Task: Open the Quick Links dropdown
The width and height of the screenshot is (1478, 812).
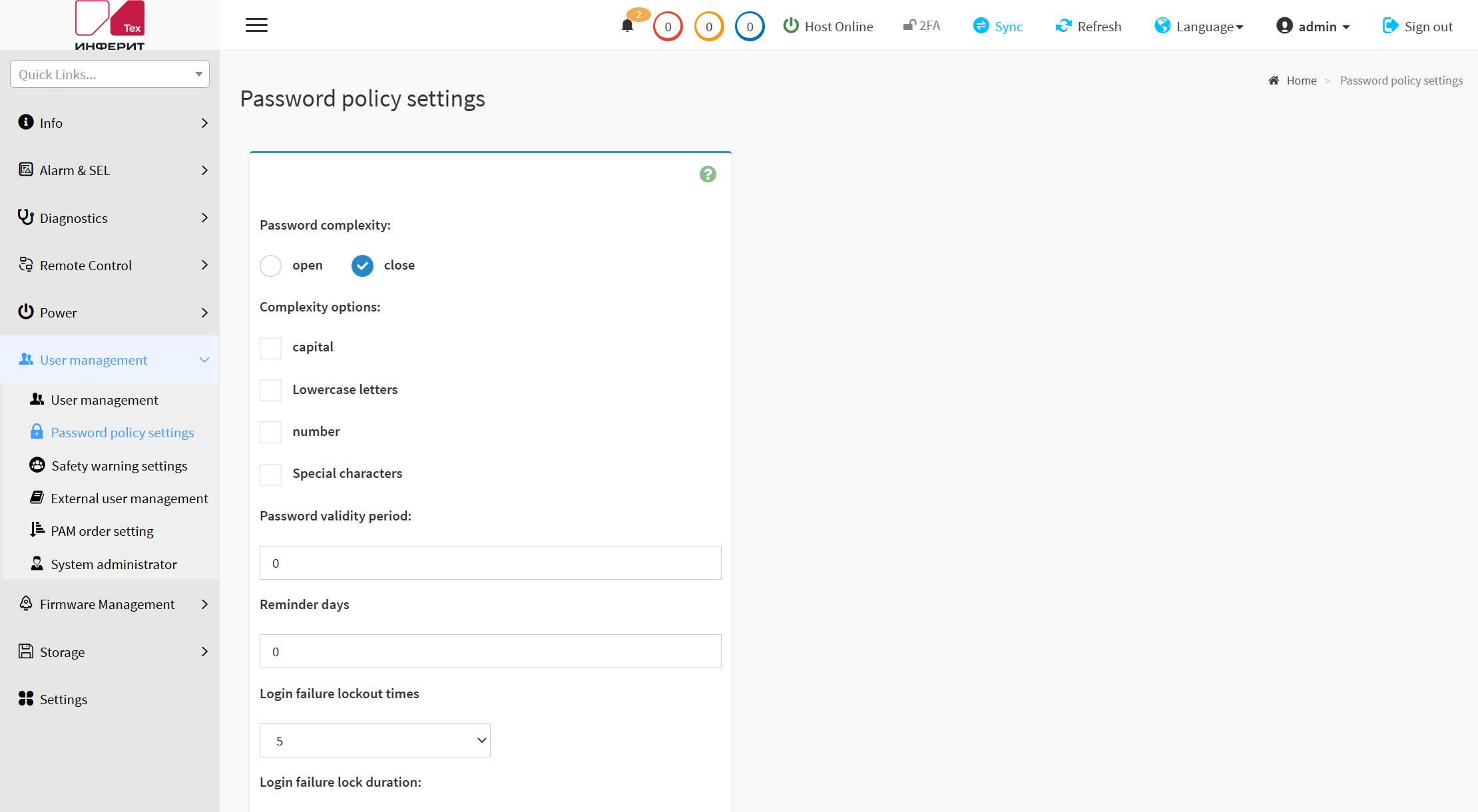Action: pos(110,74)
